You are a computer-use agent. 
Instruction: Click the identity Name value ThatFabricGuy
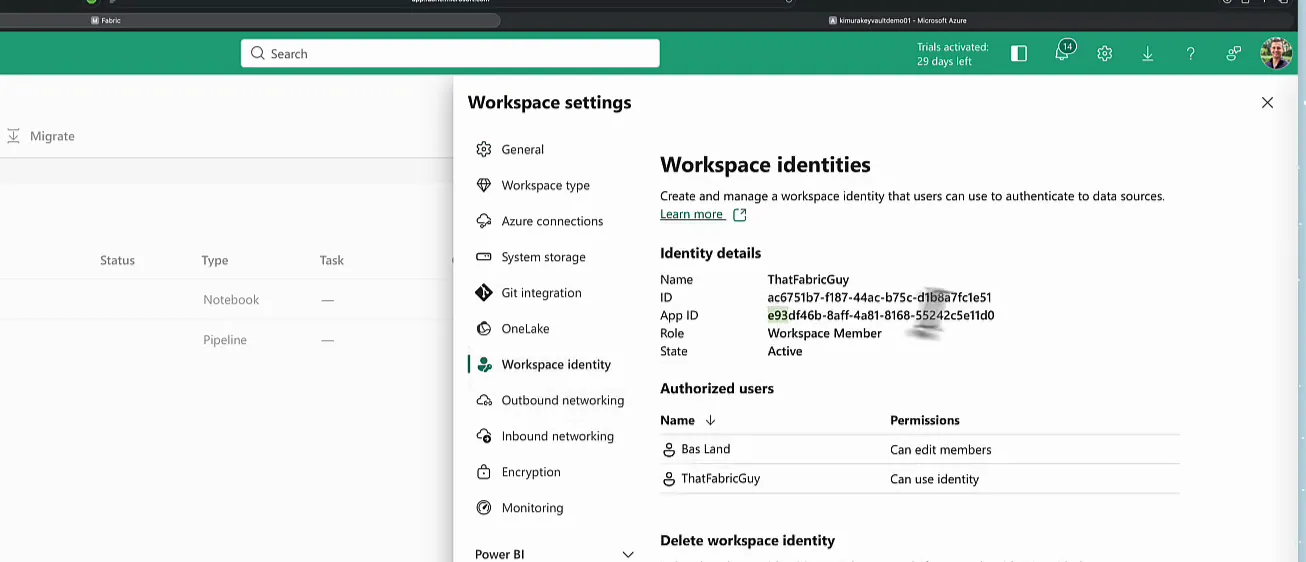[808, 279]
